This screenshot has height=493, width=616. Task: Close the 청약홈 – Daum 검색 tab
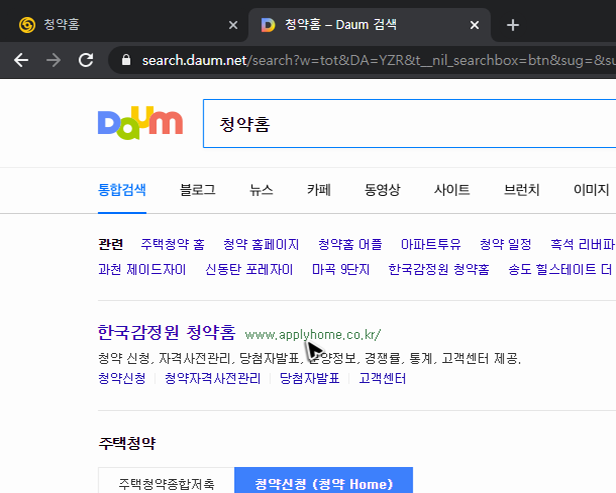tap(475, 25)
